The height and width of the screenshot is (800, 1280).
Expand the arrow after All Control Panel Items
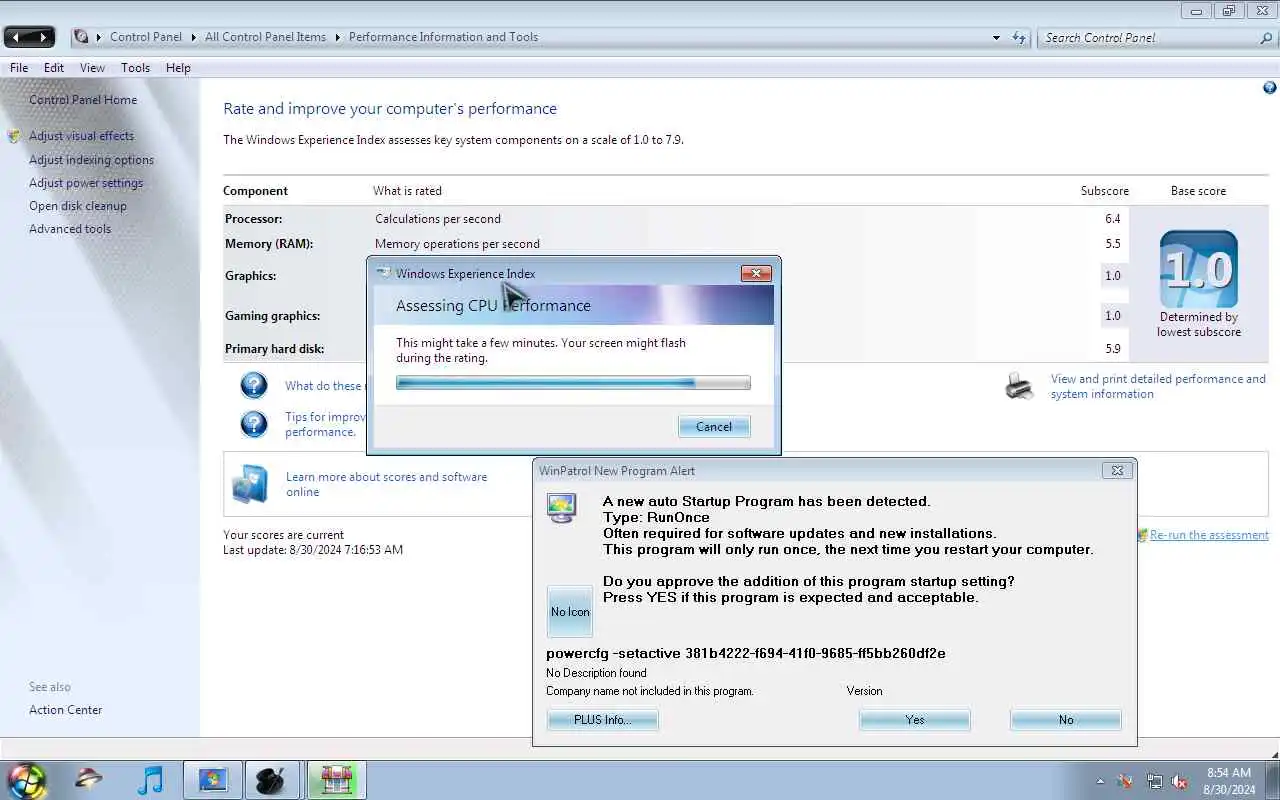(338, 37)
